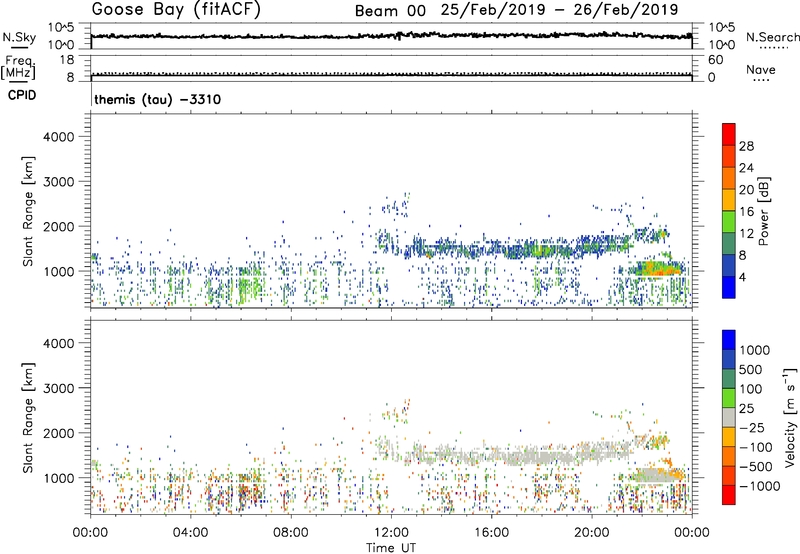Click the '10^5' label left of noise panel

61,28
